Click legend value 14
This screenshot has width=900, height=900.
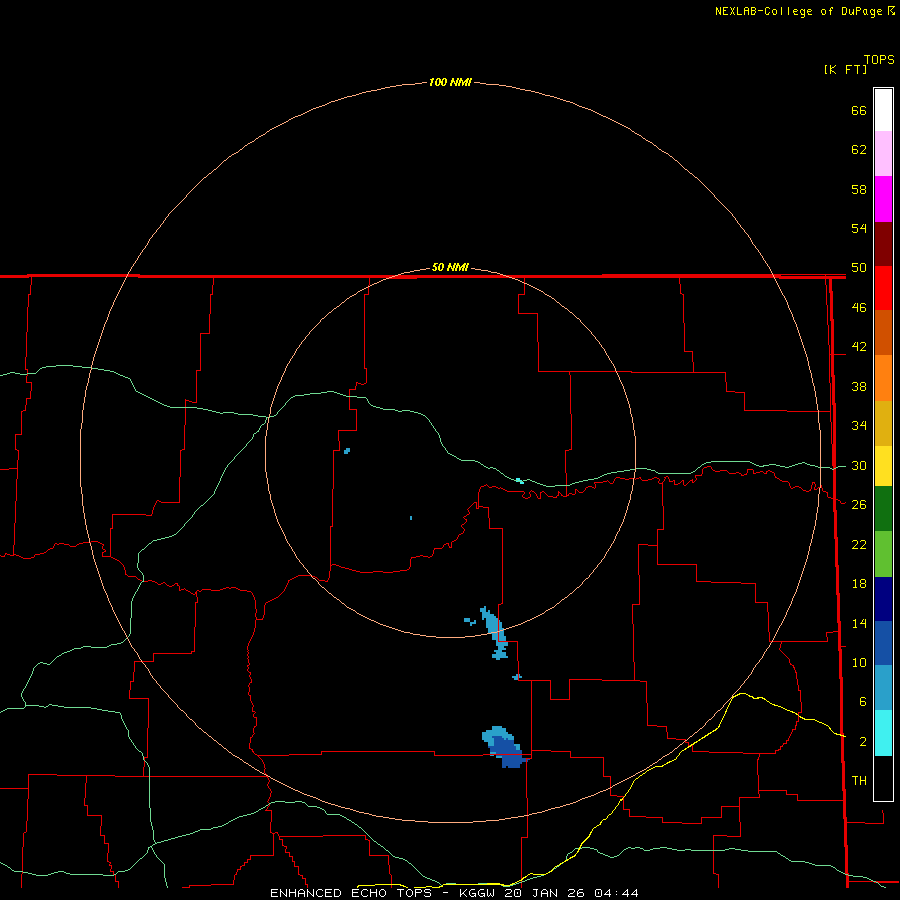click(x=859, y=623)
